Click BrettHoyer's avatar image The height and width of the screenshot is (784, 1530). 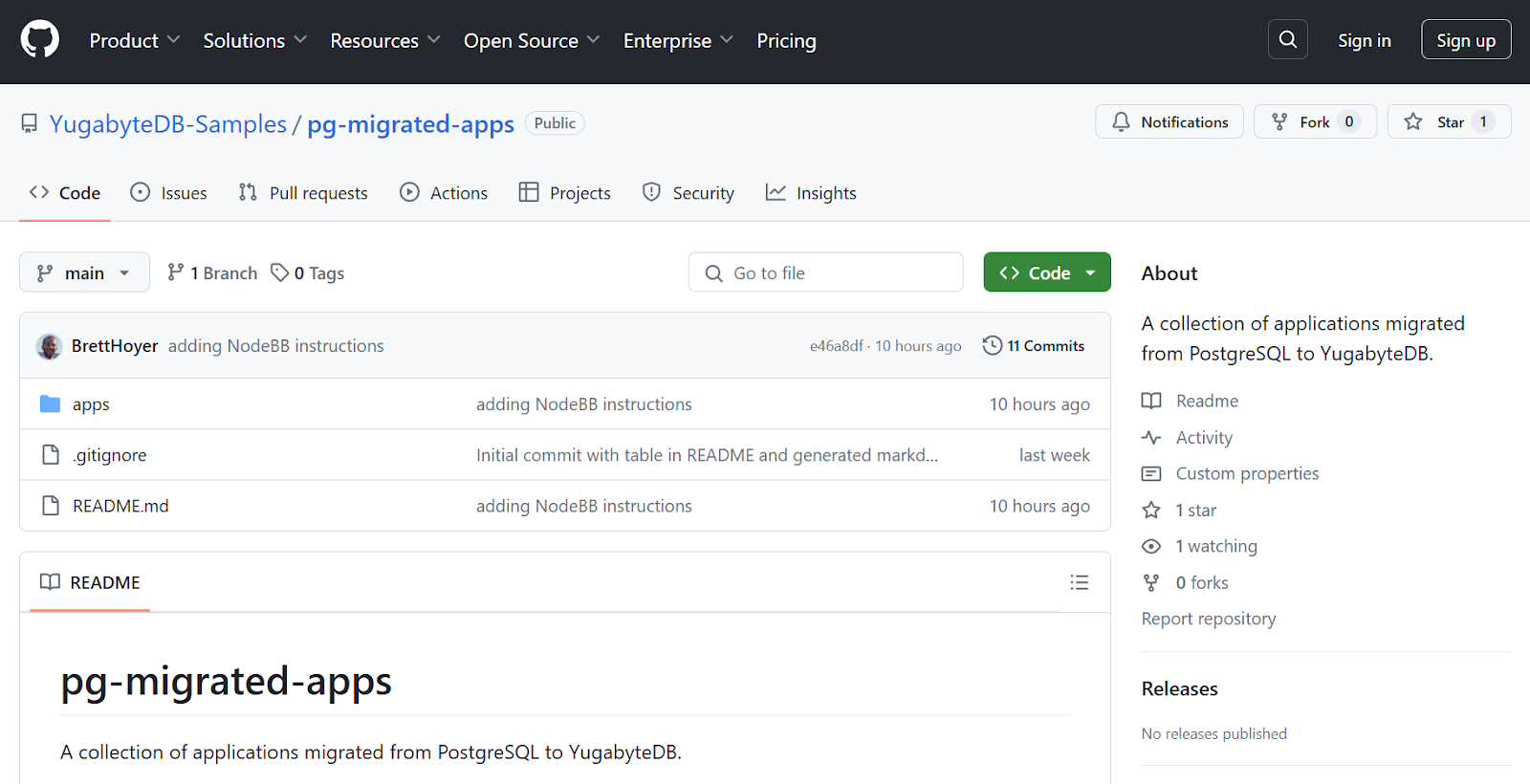(x=50, y=346)
